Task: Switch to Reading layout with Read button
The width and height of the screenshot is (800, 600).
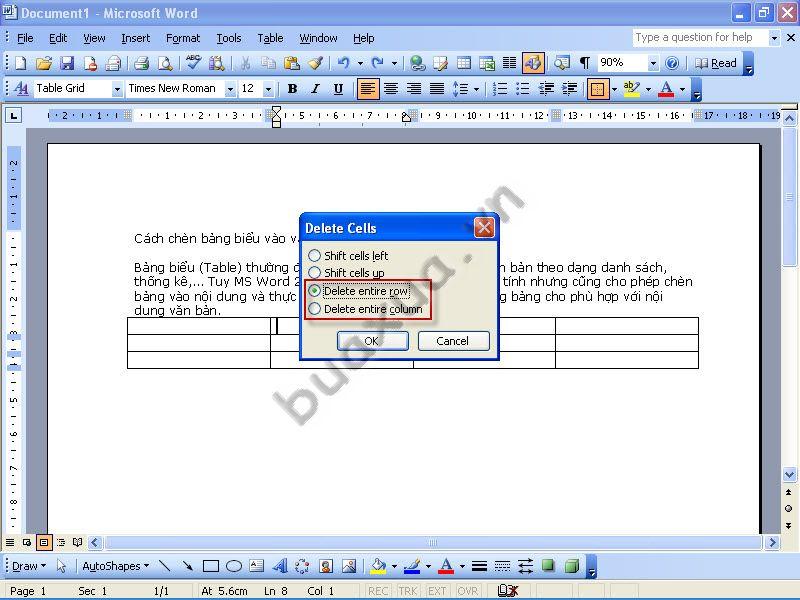Action: point(716,63)
